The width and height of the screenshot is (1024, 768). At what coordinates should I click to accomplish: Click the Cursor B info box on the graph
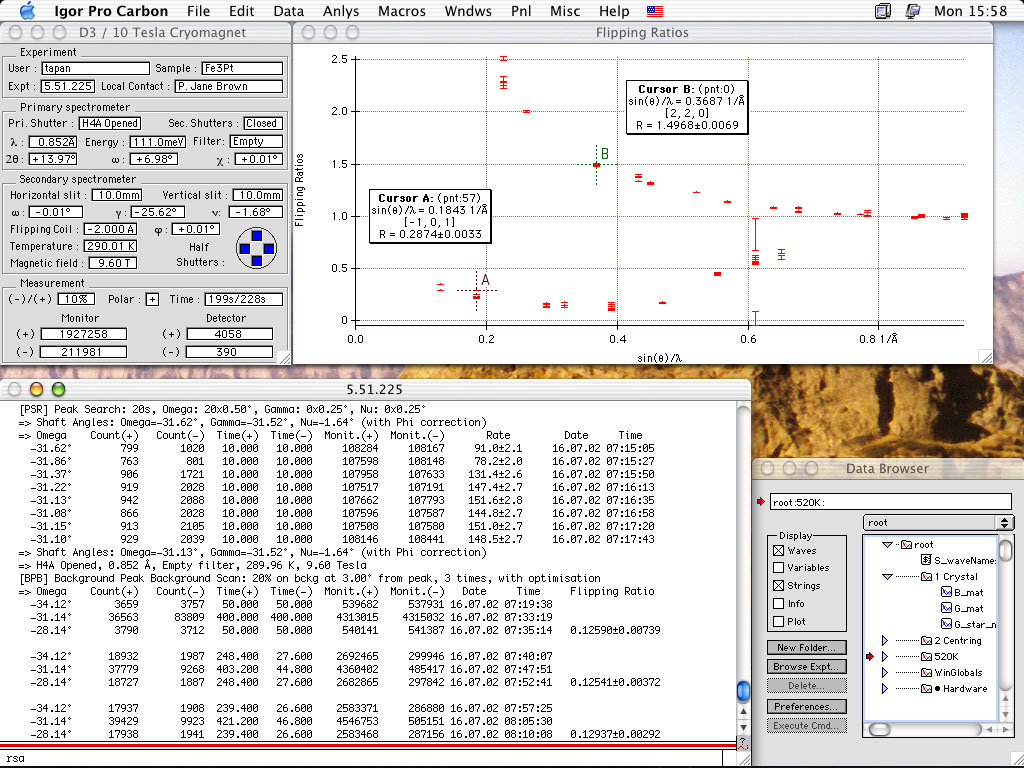tap(687, 107)
